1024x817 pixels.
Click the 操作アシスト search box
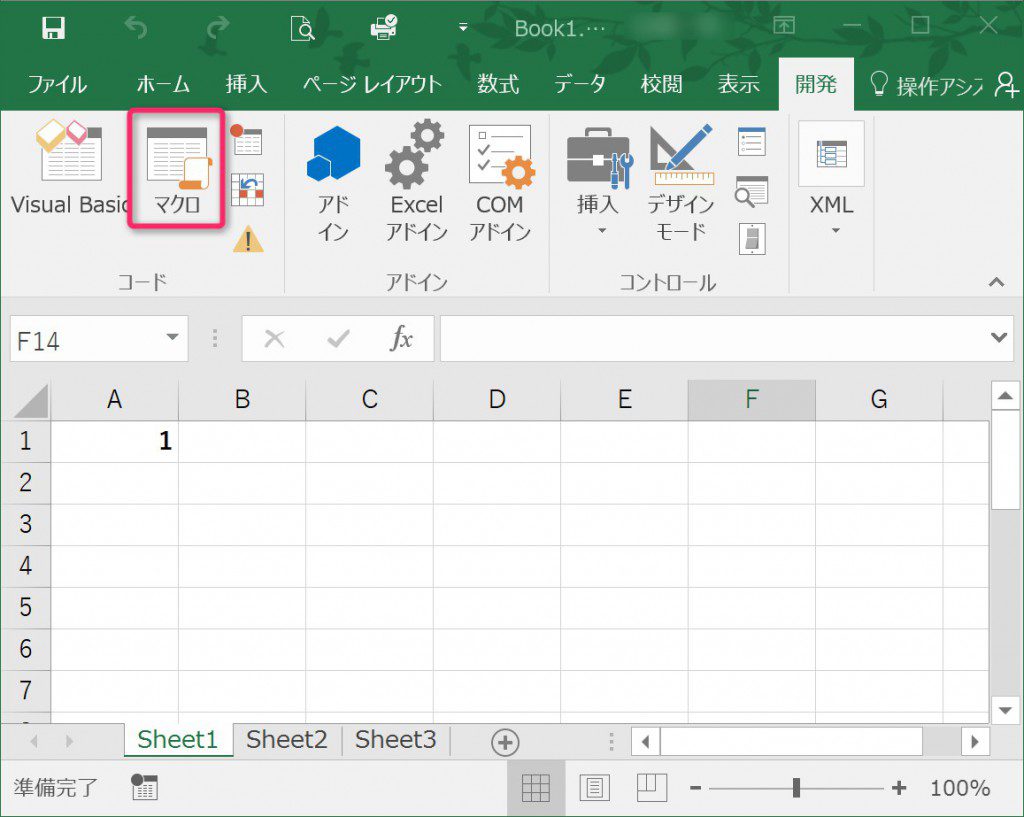[x=925, y=85]
